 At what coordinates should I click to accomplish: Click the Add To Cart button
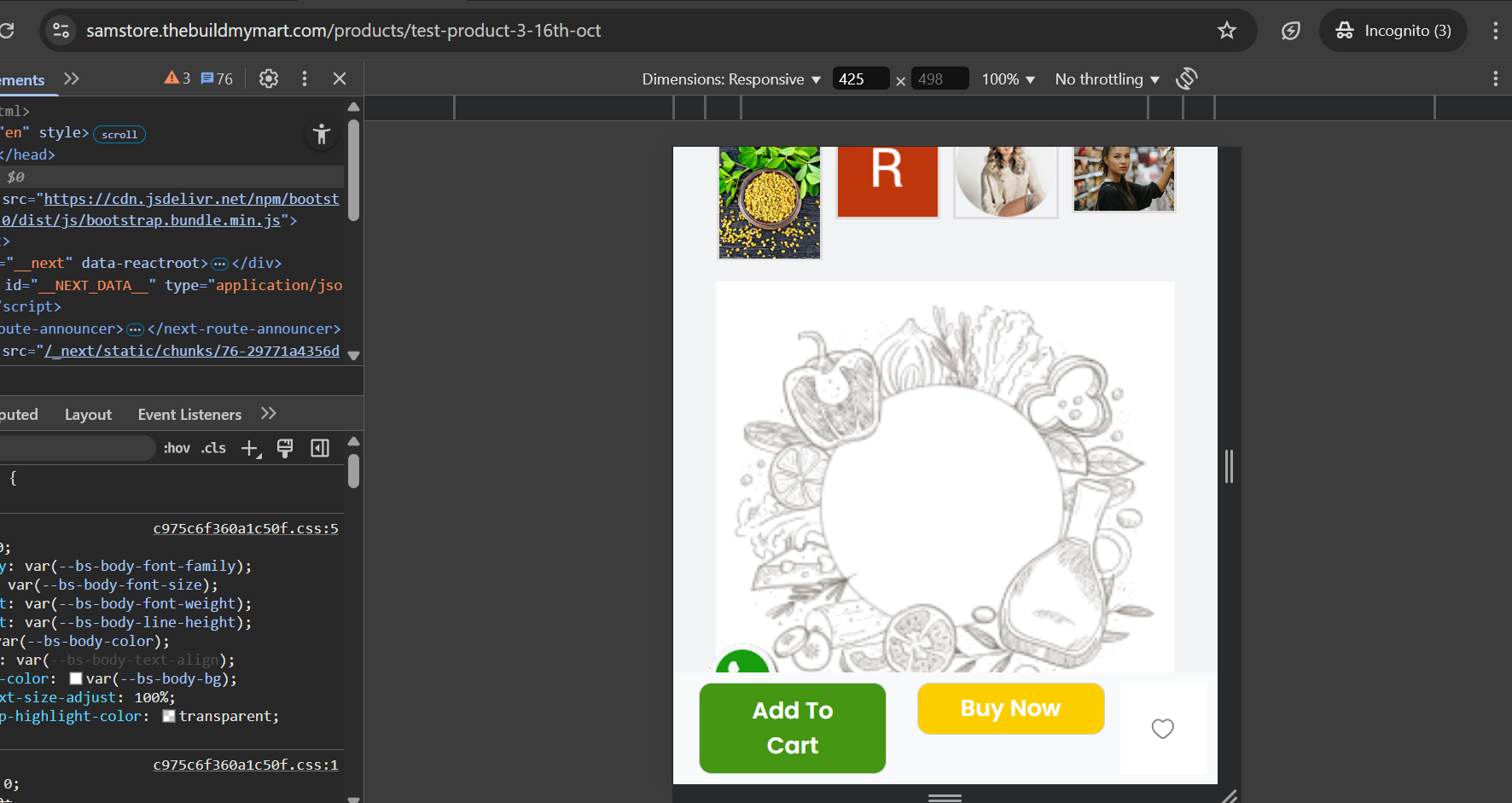pyautogui.click(x=793, y=728)
